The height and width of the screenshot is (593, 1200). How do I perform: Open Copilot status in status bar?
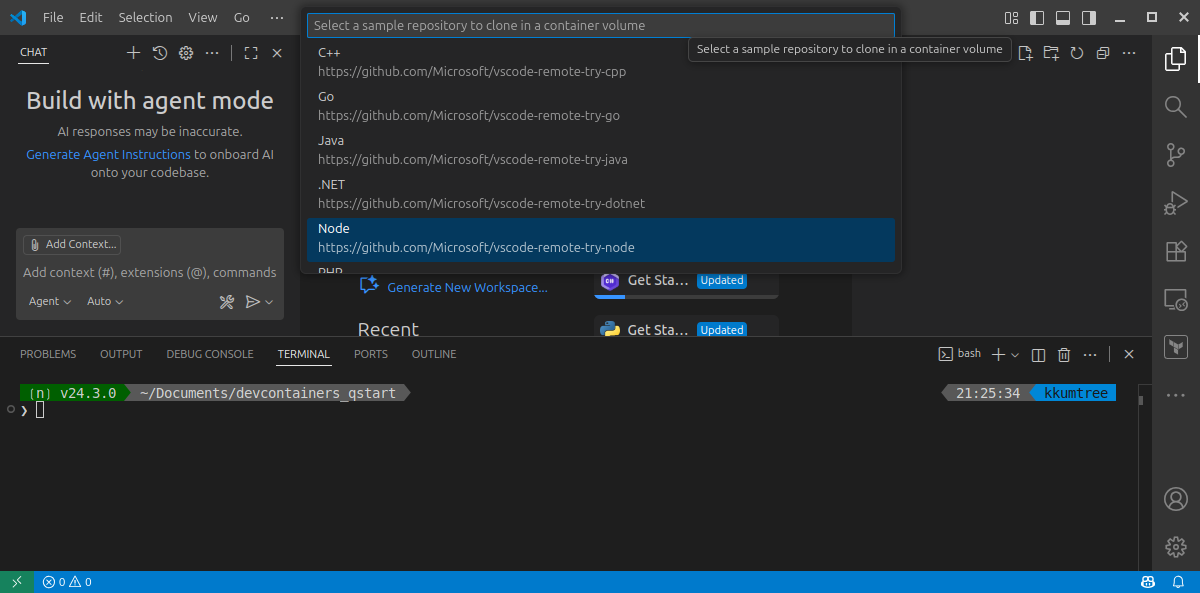pyautogui.click(x=1147, y=582)
